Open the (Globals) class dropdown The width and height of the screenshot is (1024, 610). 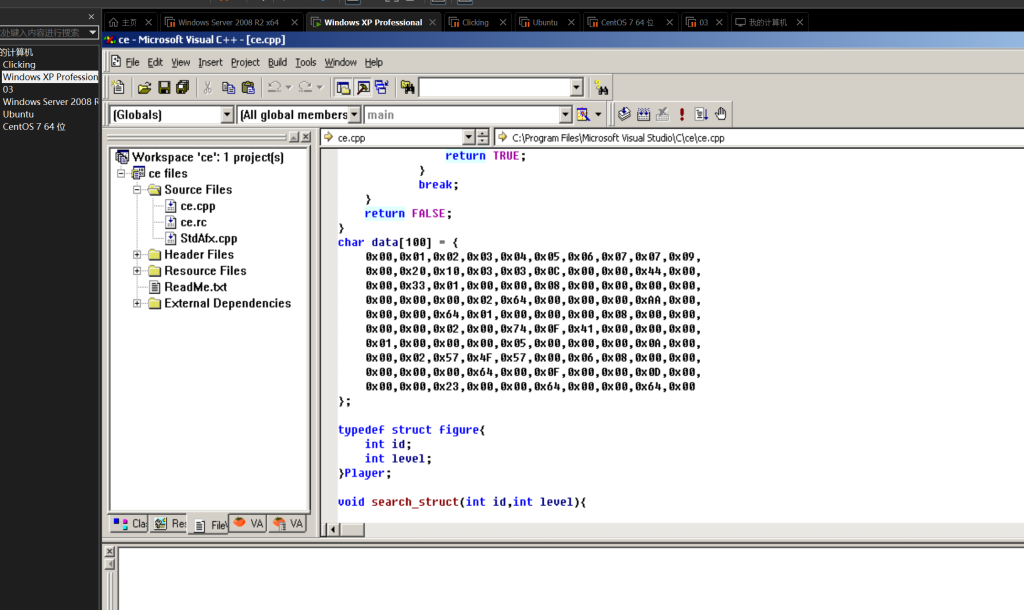click(226, 115)
